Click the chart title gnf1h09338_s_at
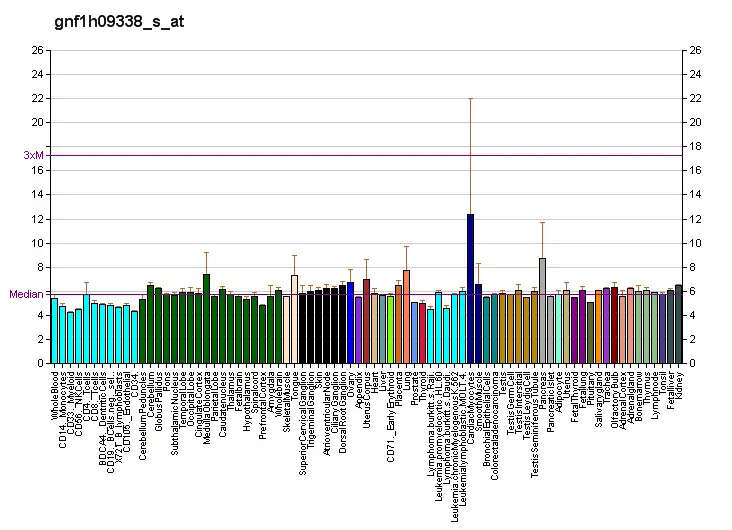Image resolution: width=732 pixels, height=530 pixels. coord(118,21)
